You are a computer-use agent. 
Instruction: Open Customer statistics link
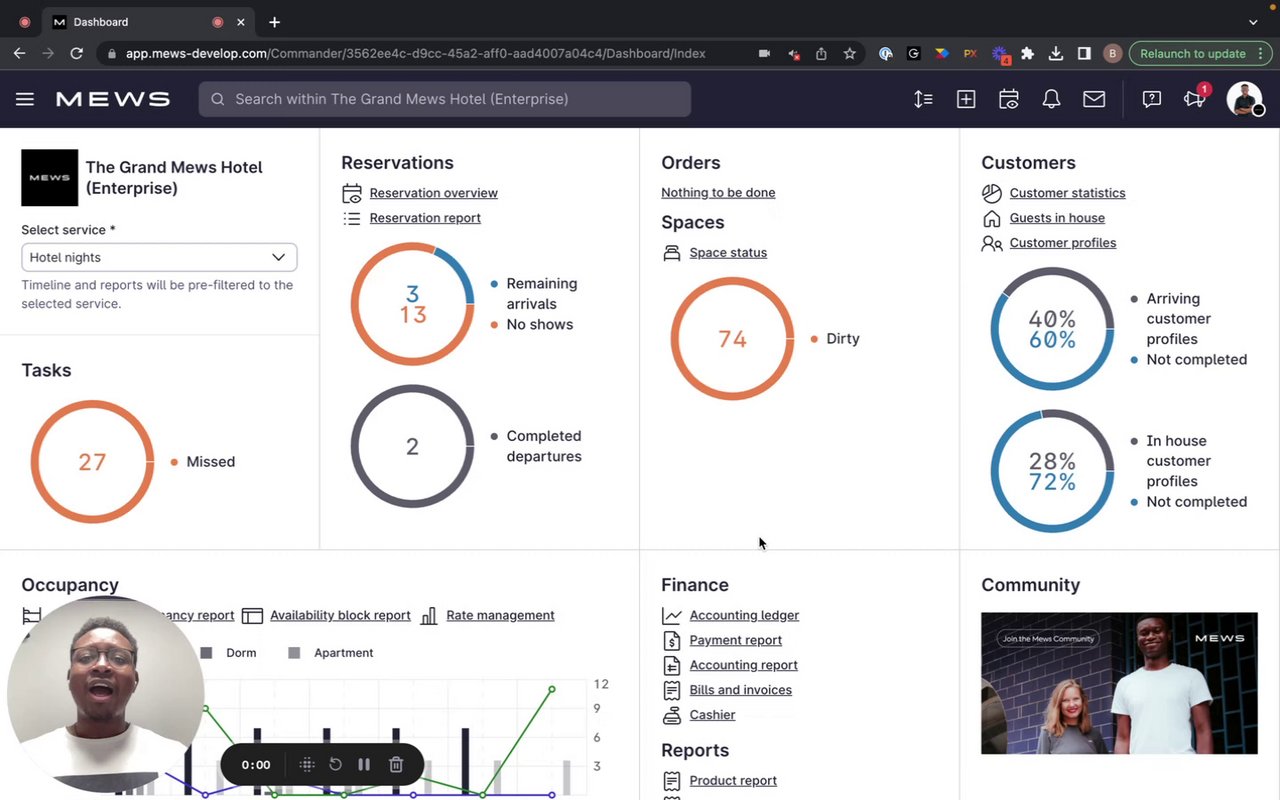[x=1067, y=193]
